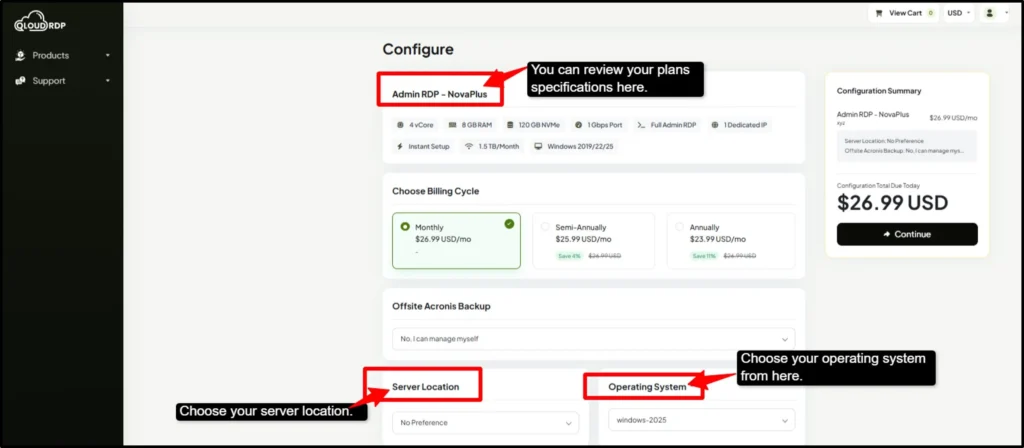This screenshot has height=448, width=1024.
Task: Click the $23.99 USD/mo price text
Action: (718, 239)
